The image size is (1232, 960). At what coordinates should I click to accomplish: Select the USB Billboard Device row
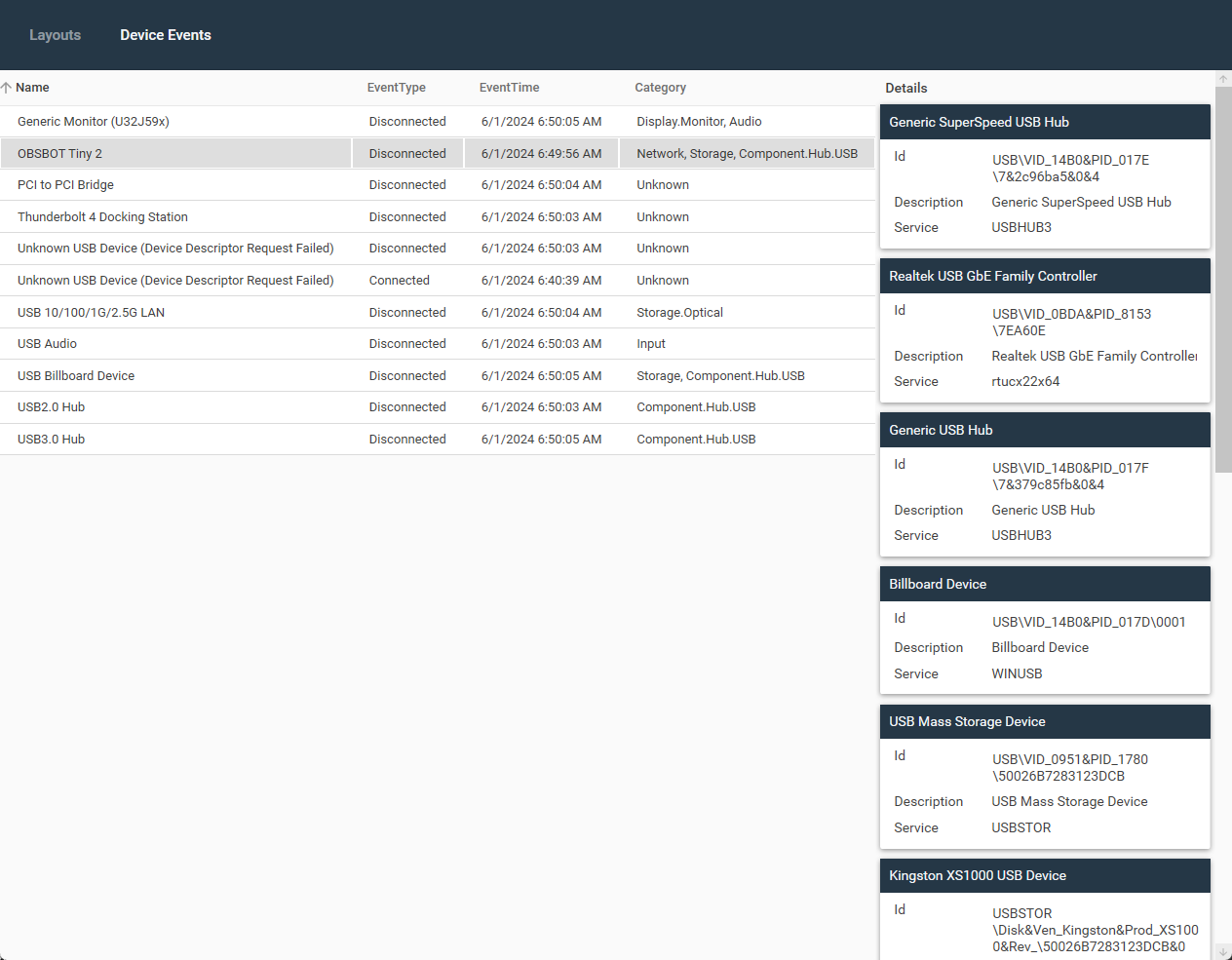pos(76,376)
